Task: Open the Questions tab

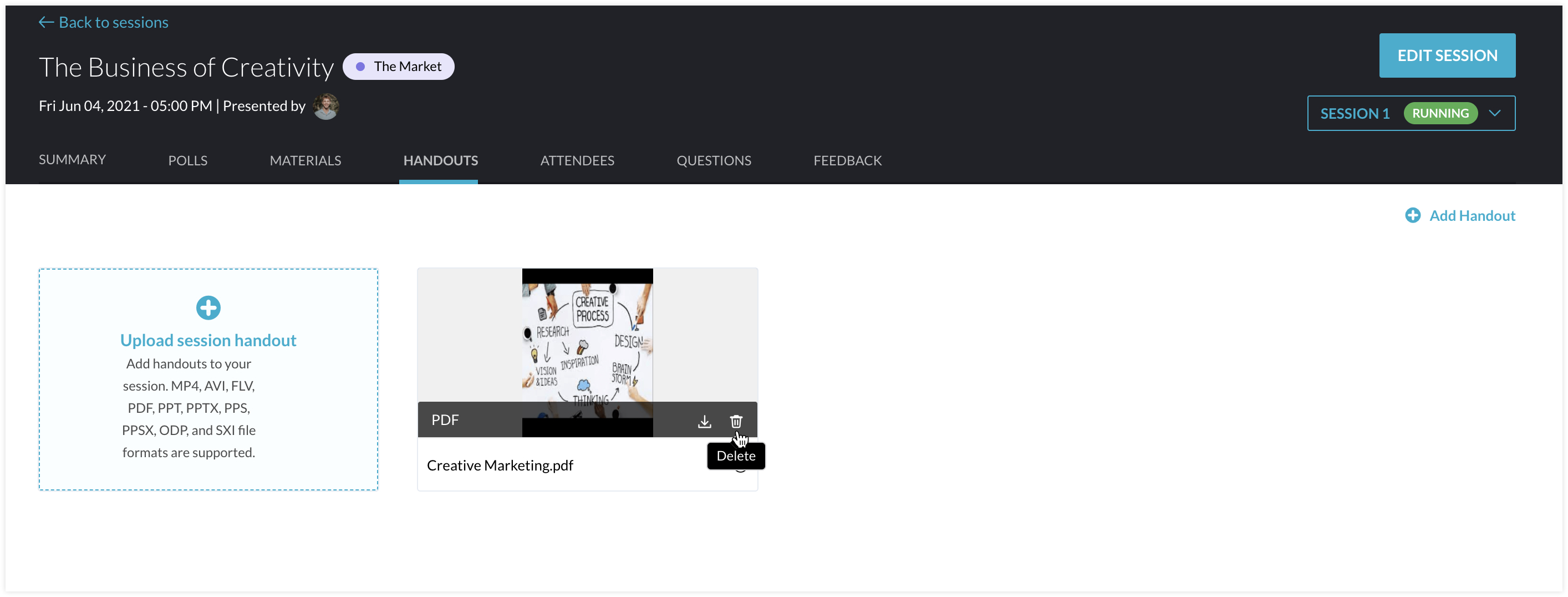Action: [714, 160]
